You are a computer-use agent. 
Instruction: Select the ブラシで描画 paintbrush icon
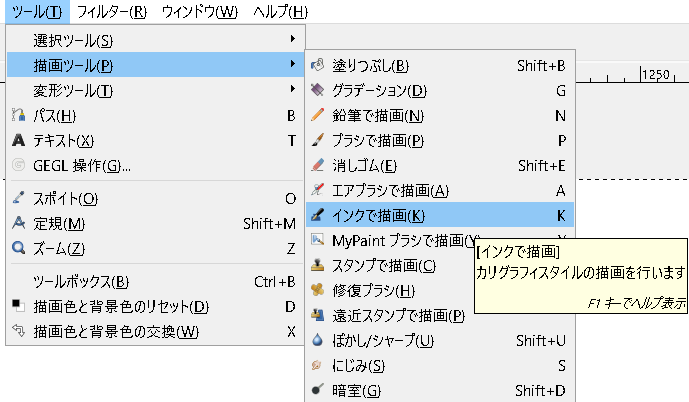317,141
